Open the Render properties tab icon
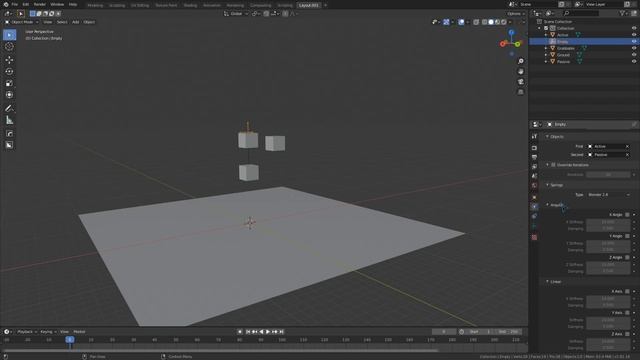 pos(534,148)
